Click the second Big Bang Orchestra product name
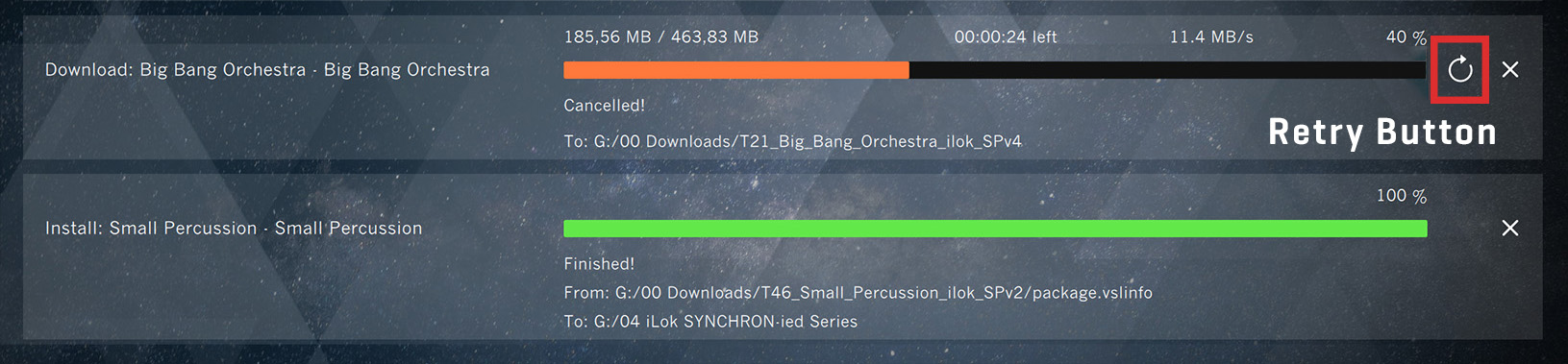 407,70
